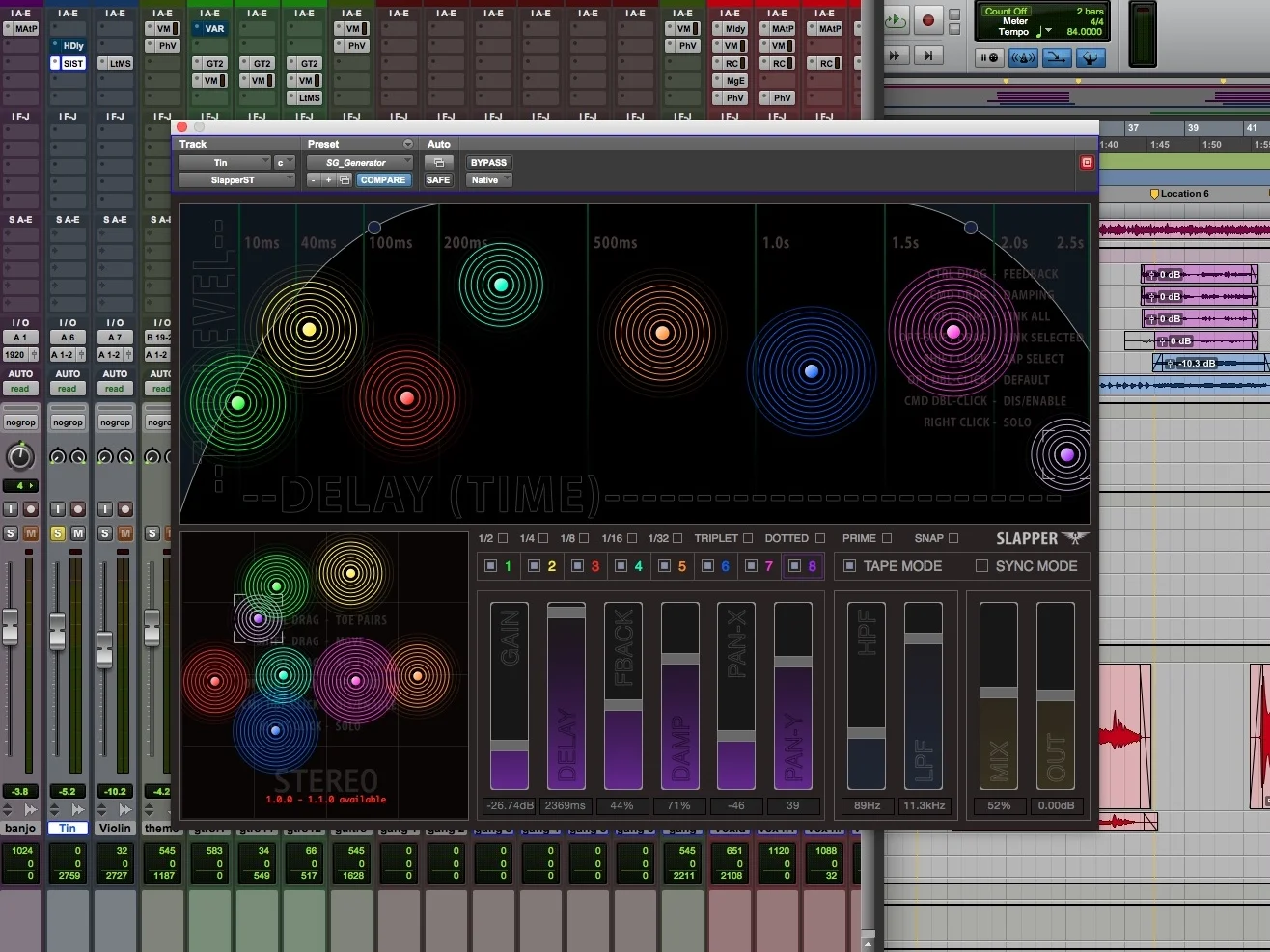Screen dimensions: 1270x952
Task: Select the yellow tap circle in delay view
Action: point(309,330)
